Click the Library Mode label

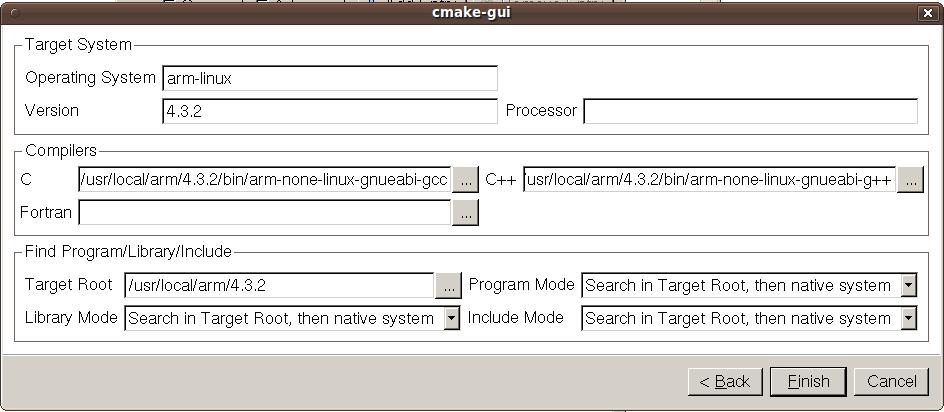pyautogui.click(x=71, y=317)
